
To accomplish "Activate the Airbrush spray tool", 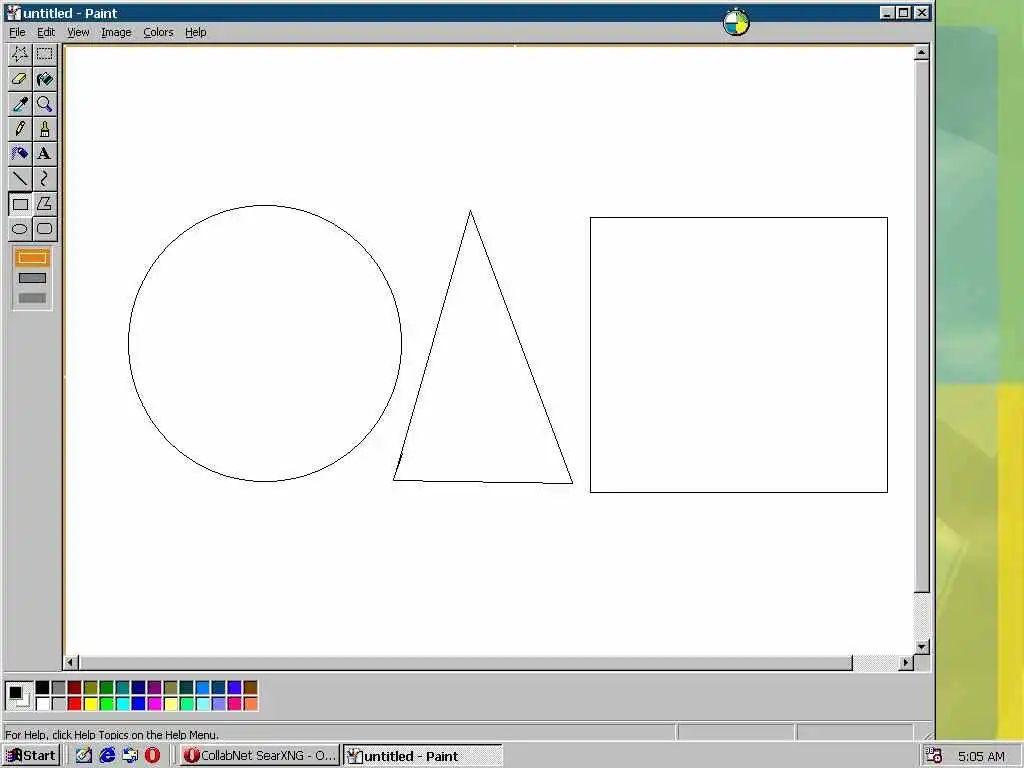I will click(x=20, y=153).
